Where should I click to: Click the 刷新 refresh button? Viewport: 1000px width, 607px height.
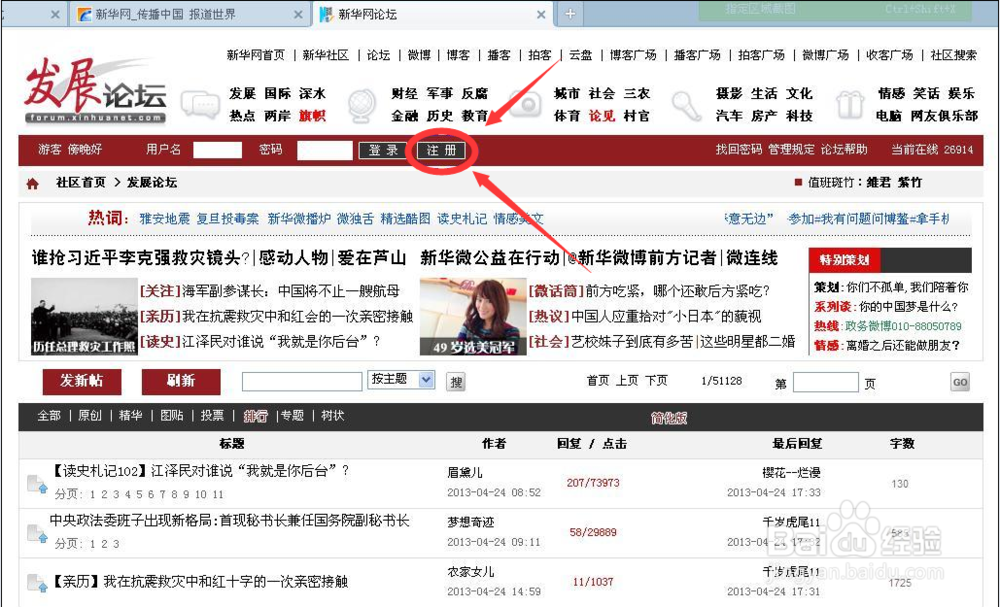(x=181, y=381)
